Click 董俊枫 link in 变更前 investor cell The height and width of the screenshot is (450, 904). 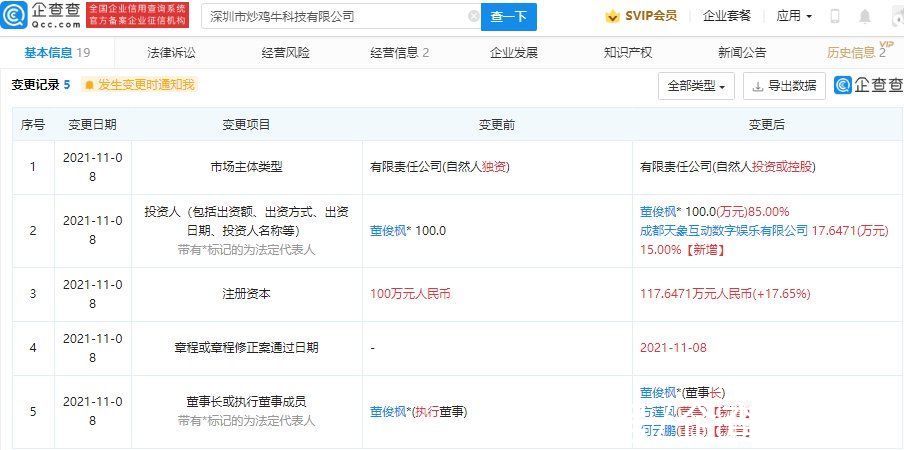click(x=388, y=231)
